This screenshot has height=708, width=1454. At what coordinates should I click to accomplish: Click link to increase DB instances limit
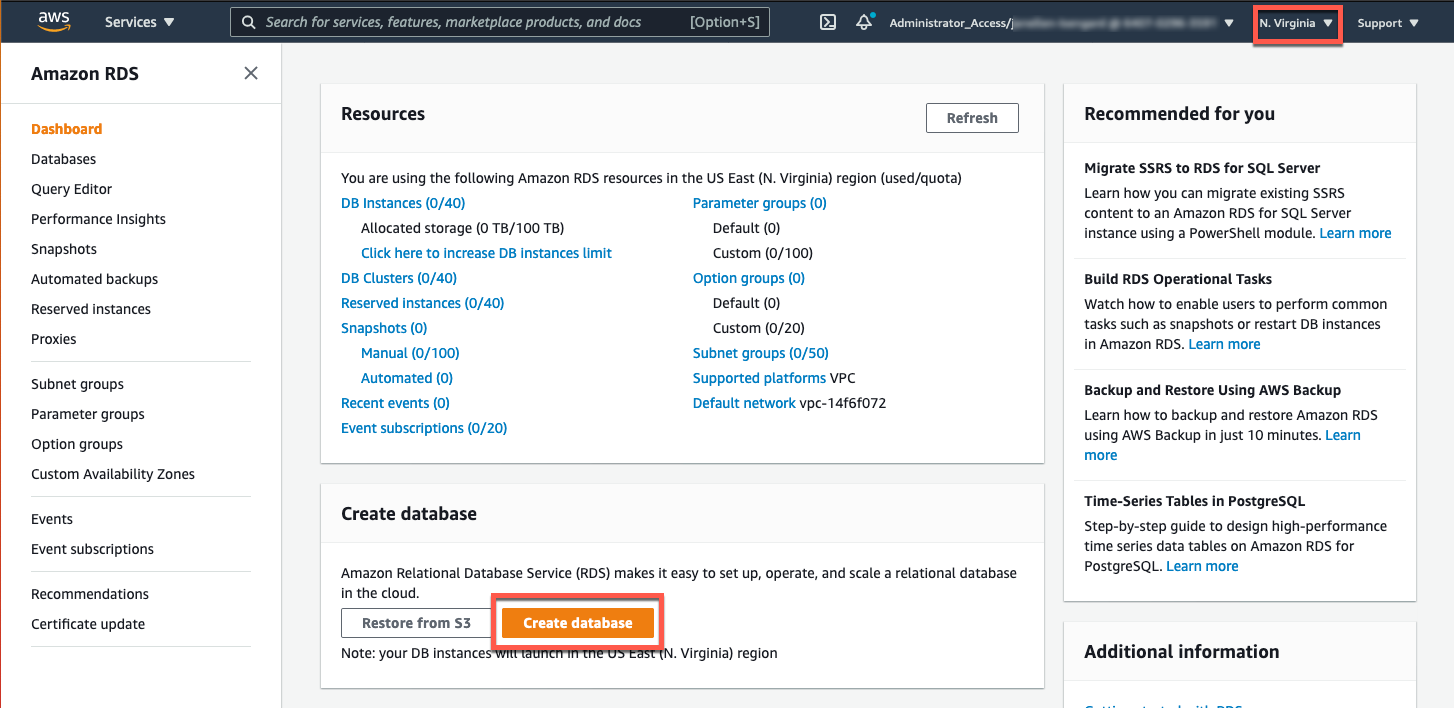[486, 253]
